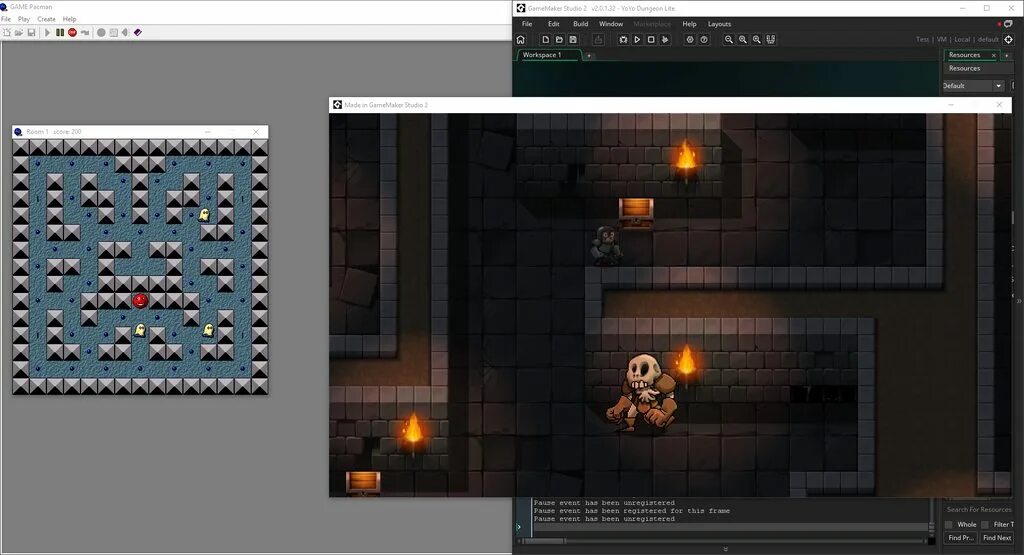This screenshot has height=555, width=1024.
Task: Open the purple help book icon
Action: [138, 32]
